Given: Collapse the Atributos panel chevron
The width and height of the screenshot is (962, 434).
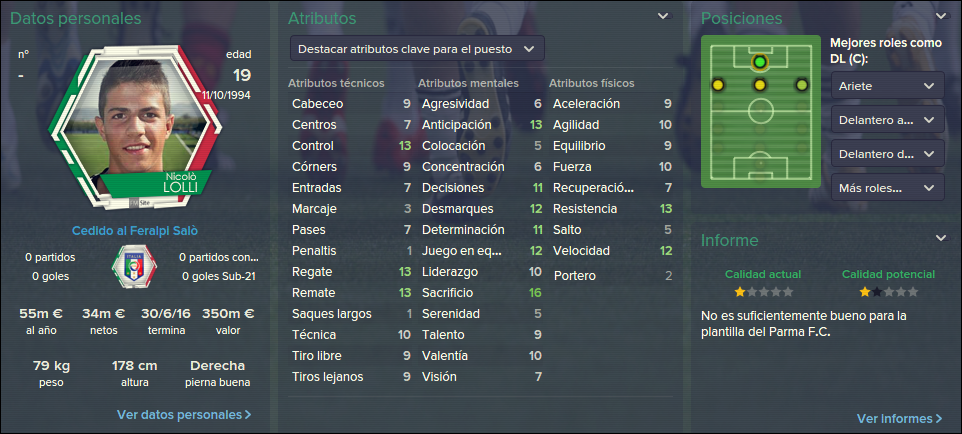Looking at the screenshot, I should tap(663, 16).
